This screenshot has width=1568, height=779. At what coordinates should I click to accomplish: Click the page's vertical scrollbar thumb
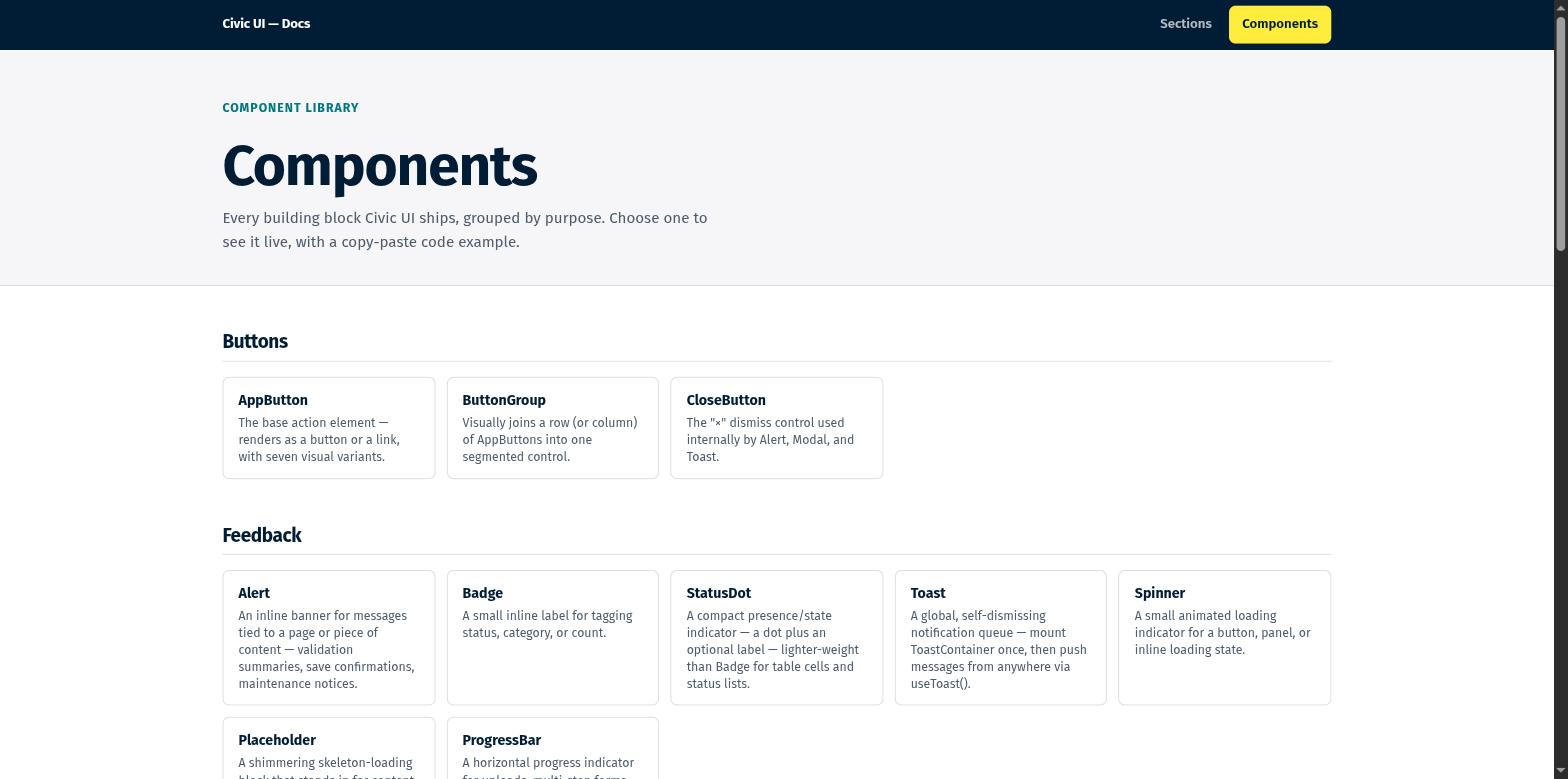pyautogui.click(x=1560, y=132)
